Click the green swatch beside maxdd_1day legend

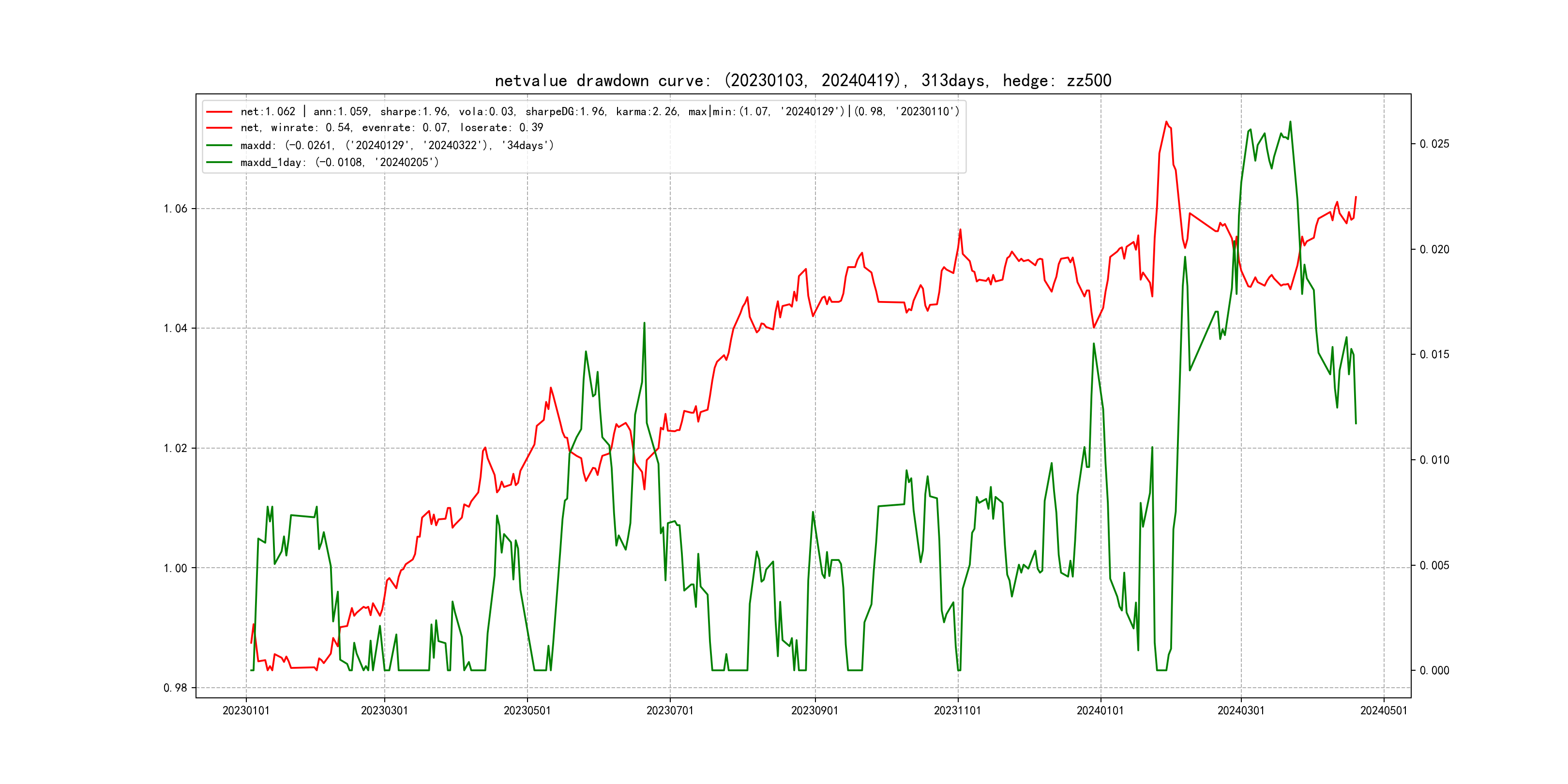219,163
